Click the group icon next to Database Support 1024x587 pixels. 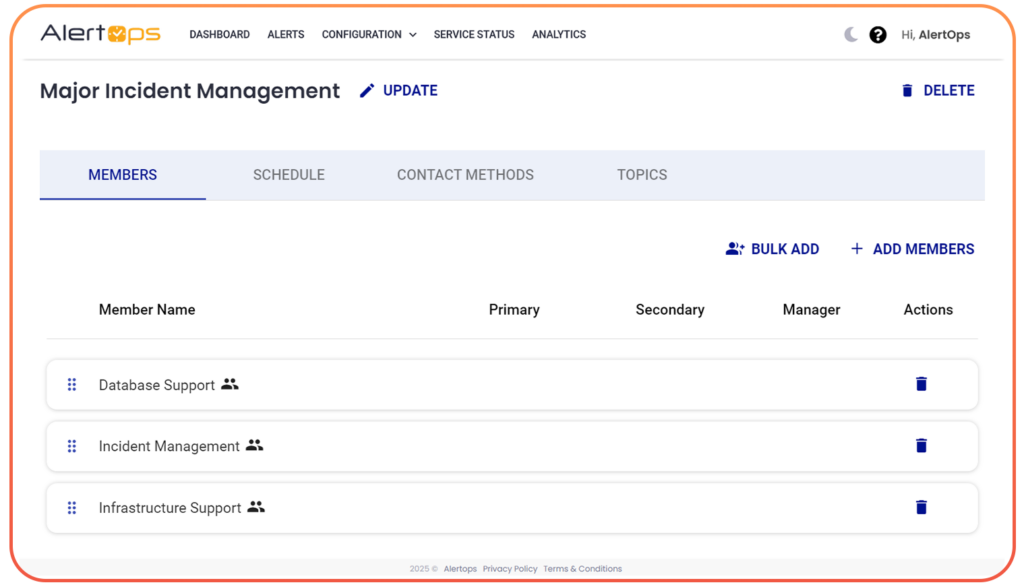click(x=230, y=384)
